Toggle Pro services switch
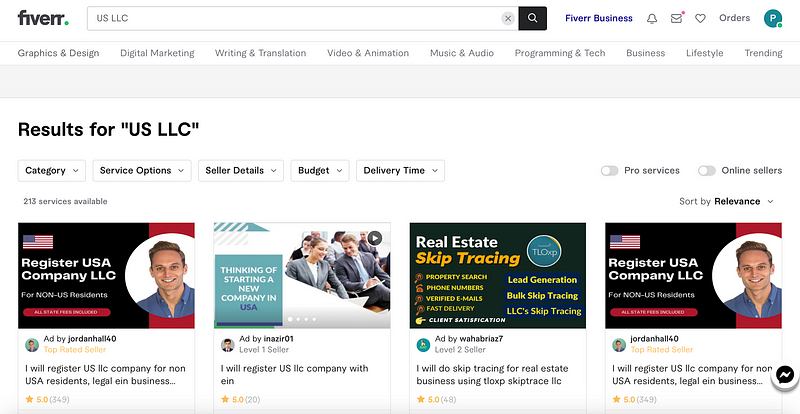This screenshot has height=414, width=800. point(609,171)
